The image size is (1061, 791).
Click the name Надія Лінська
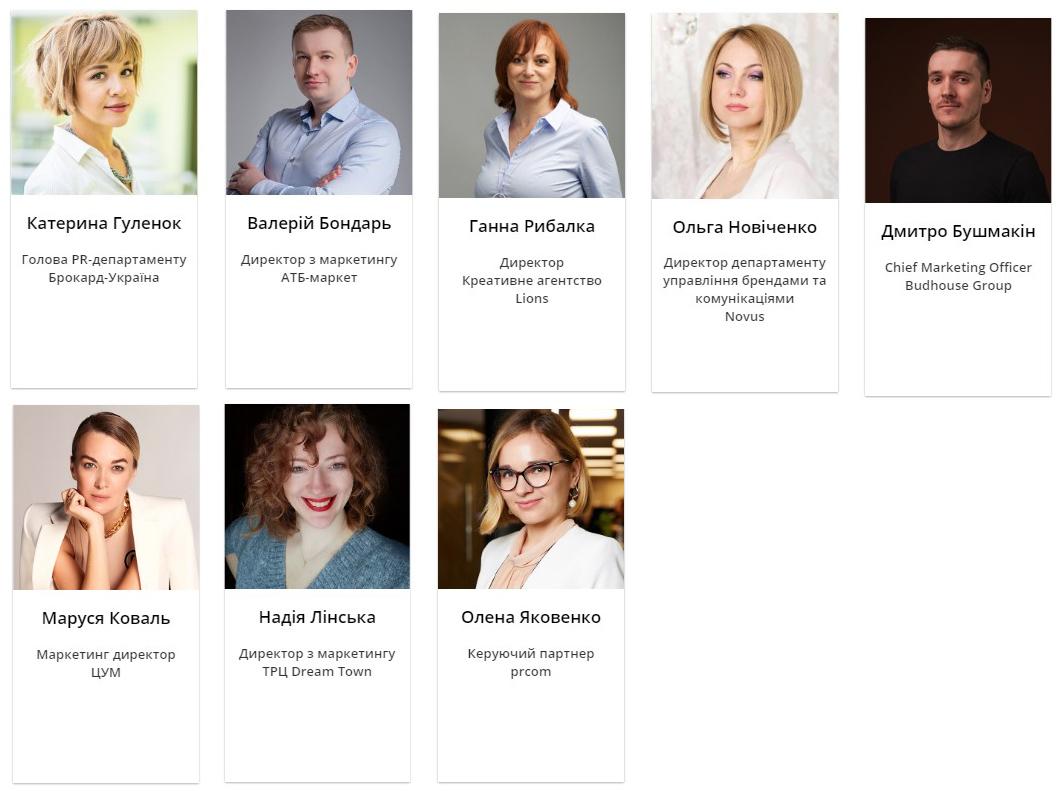pos(317,617)
